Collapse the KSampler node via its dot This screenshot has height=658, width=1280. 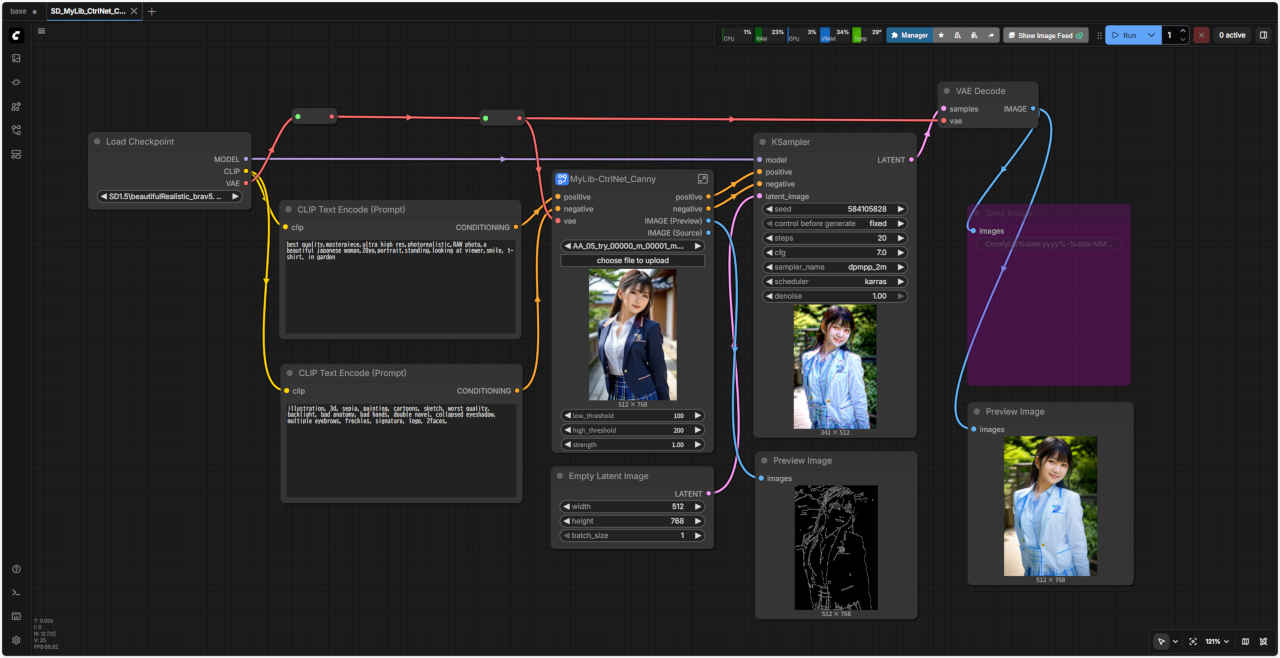coord(762,142)
